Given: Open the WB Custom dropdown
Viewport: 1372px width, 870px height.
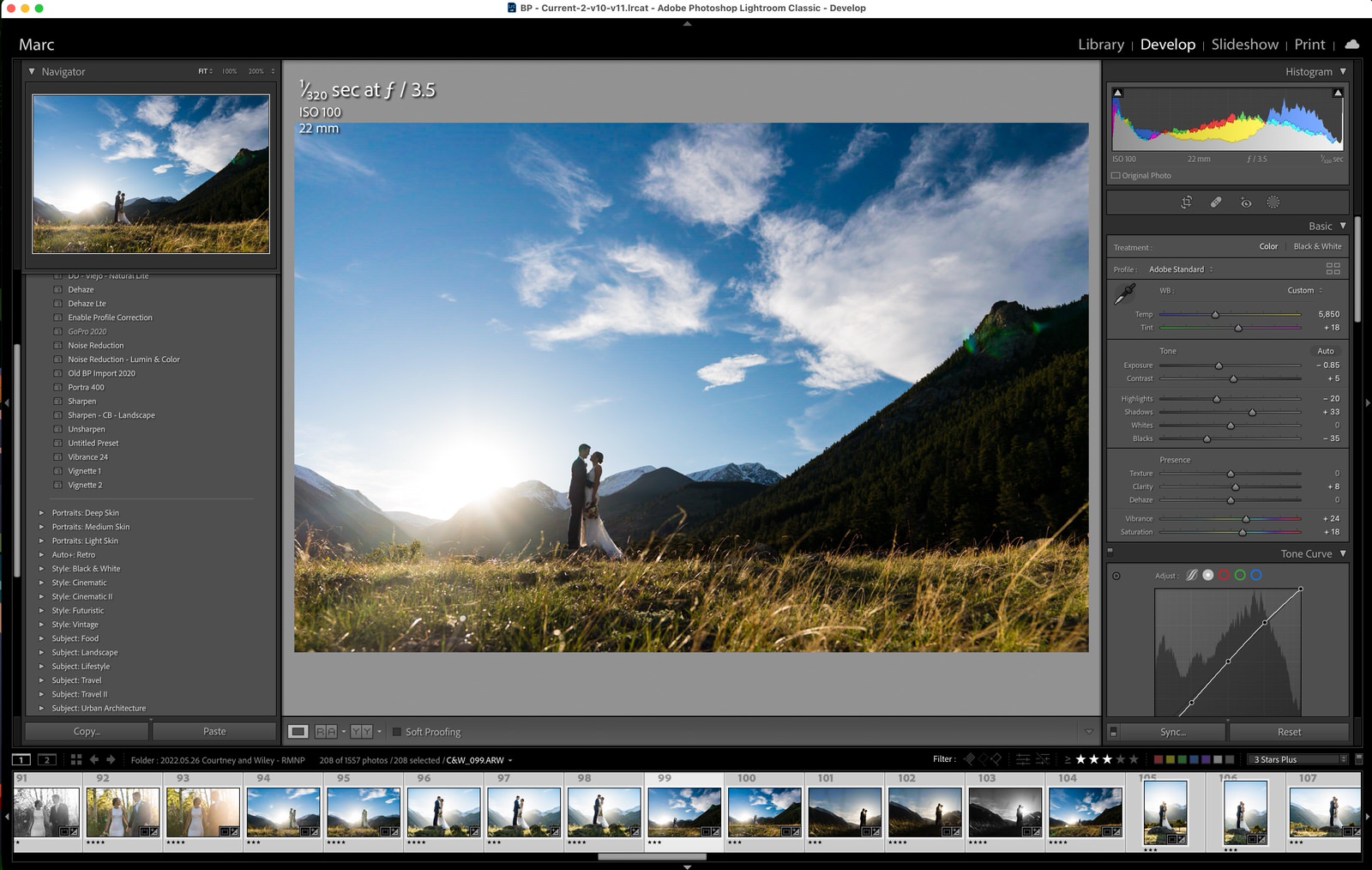Looking at the screenshot, I should 1304,290.
